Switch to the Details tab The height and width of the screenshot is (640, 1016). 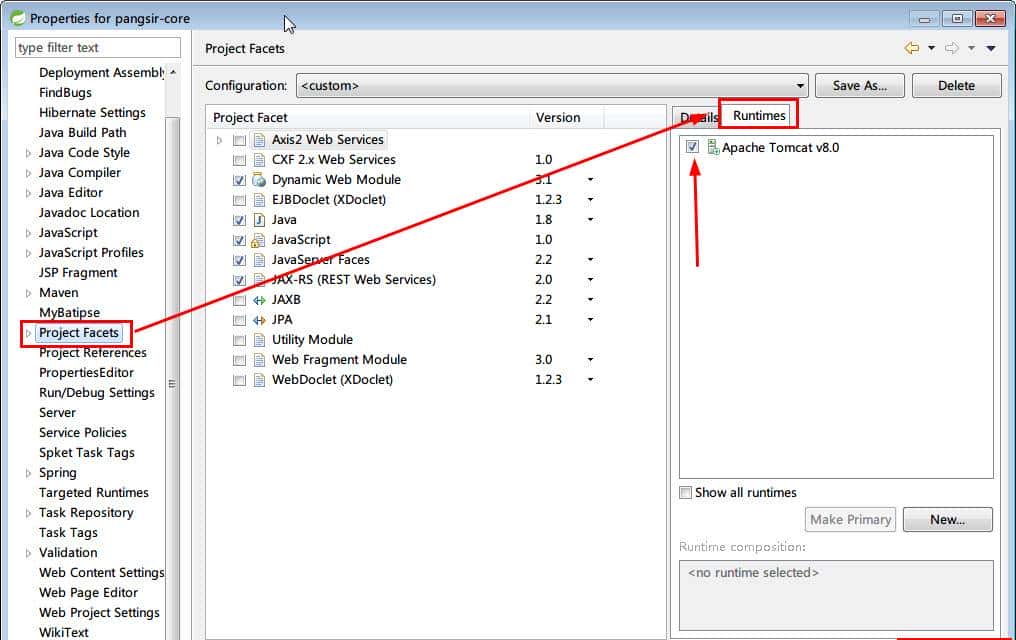click(x=698, y=117)
